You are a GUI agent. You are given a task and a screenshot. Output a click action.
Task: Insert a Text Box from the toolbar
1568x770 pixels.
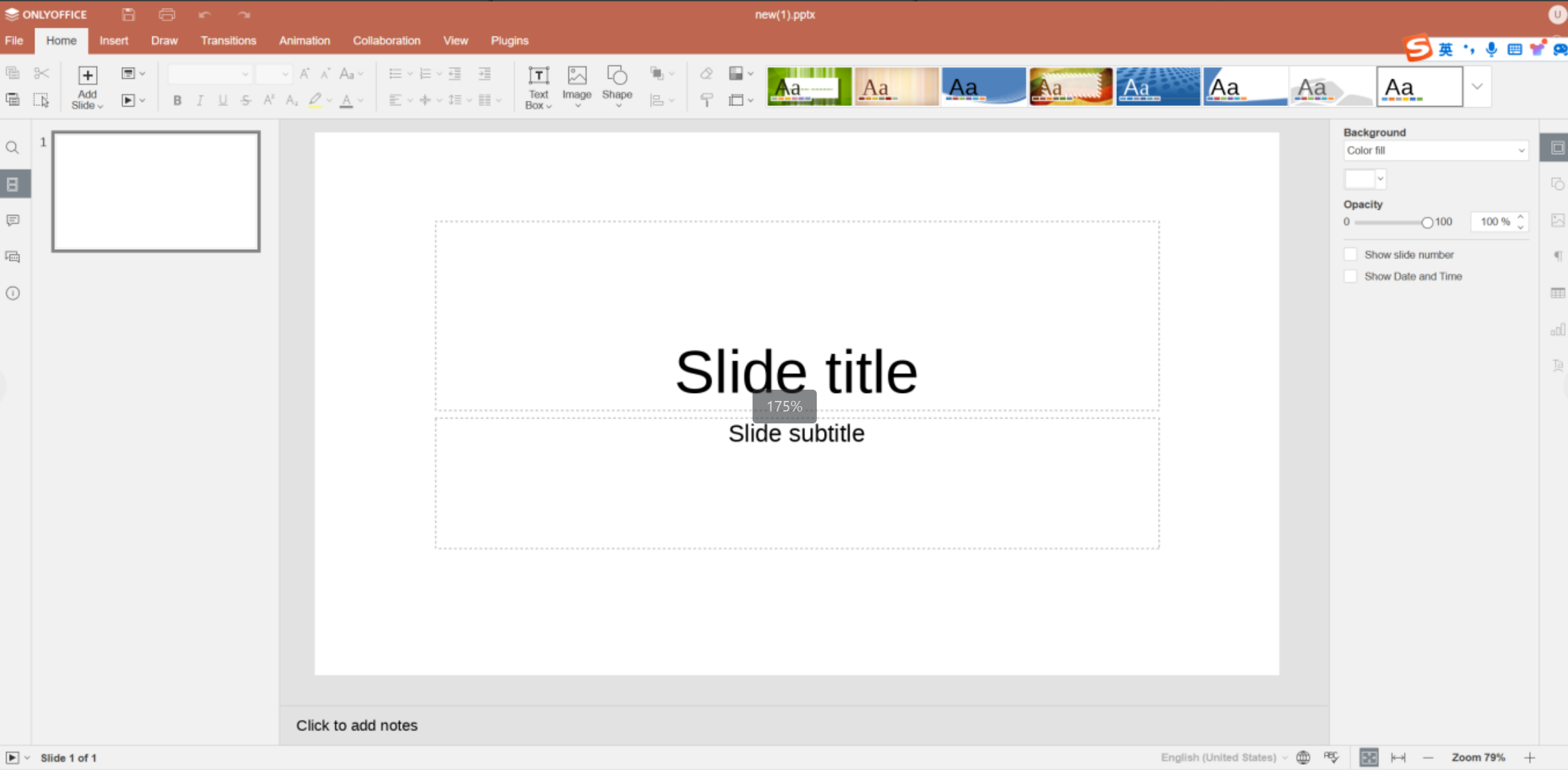538,87
